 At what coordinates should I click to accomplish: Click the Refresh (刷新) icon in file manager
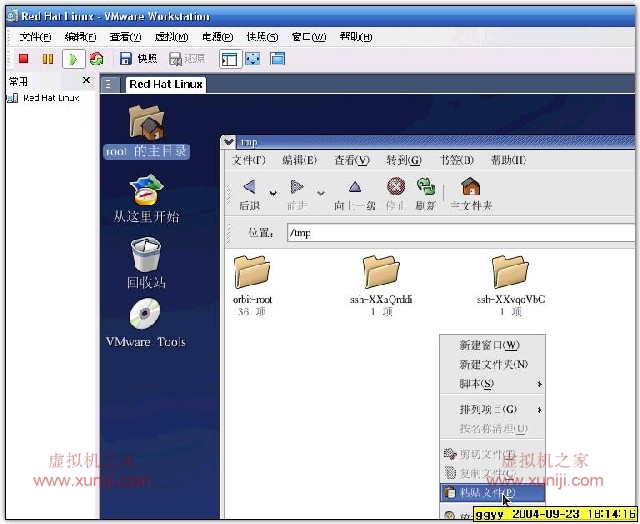click(x=426, y=187)
